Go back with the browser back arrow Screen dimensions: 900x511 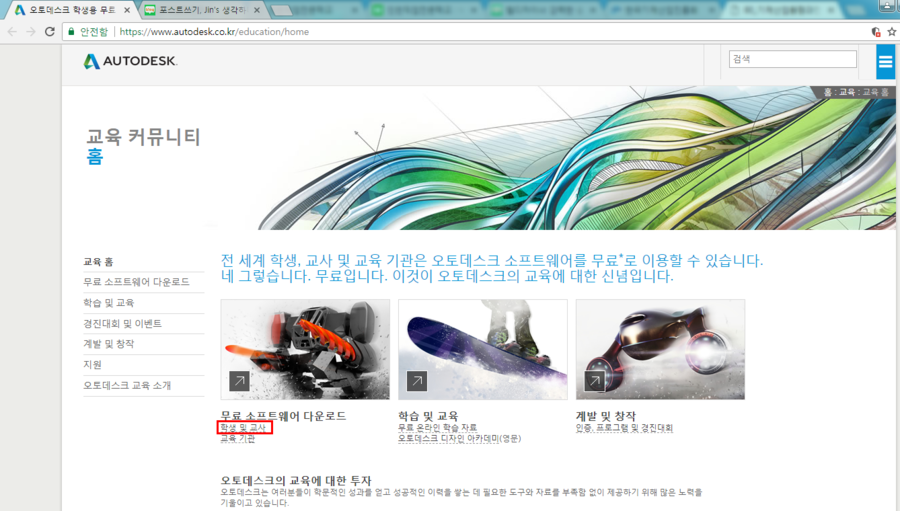pos(12,32)
